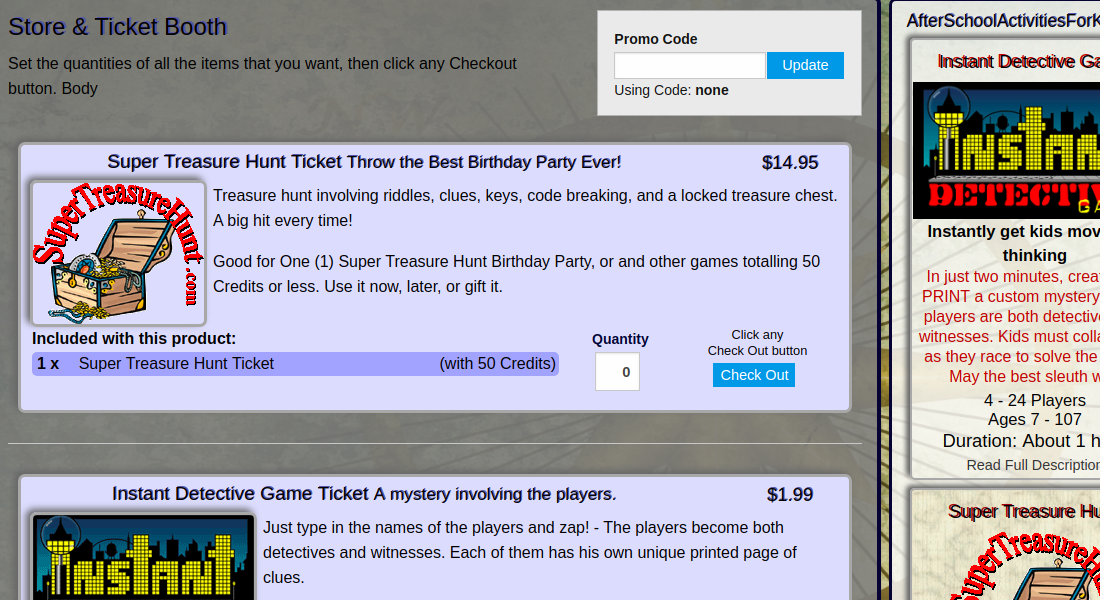Open Read Full Description link
The width and height of the screenshot is (1100, 600).
point(1032,465)
